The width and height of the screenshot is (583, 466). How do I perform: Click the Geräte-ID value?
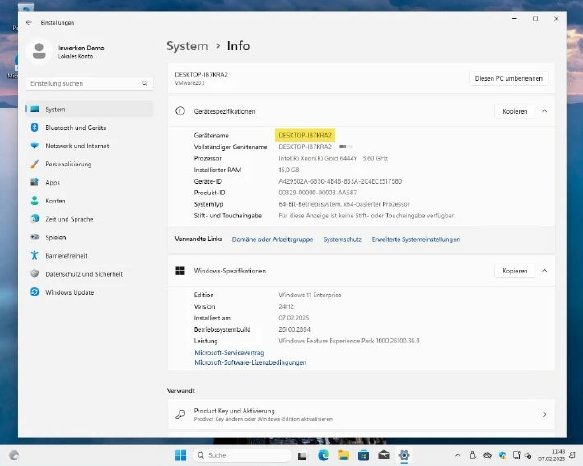(340, 181)
